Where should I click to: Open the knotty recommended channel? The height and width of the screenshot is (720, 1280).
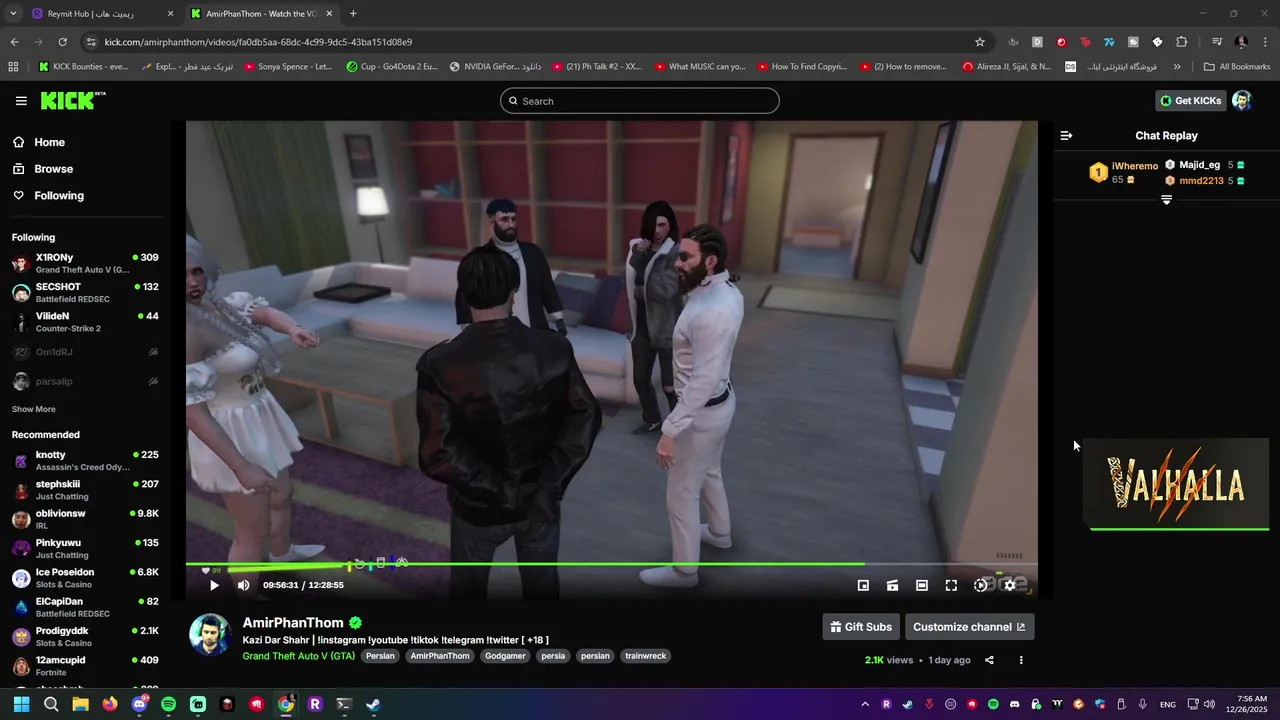[x=85, y=461]
